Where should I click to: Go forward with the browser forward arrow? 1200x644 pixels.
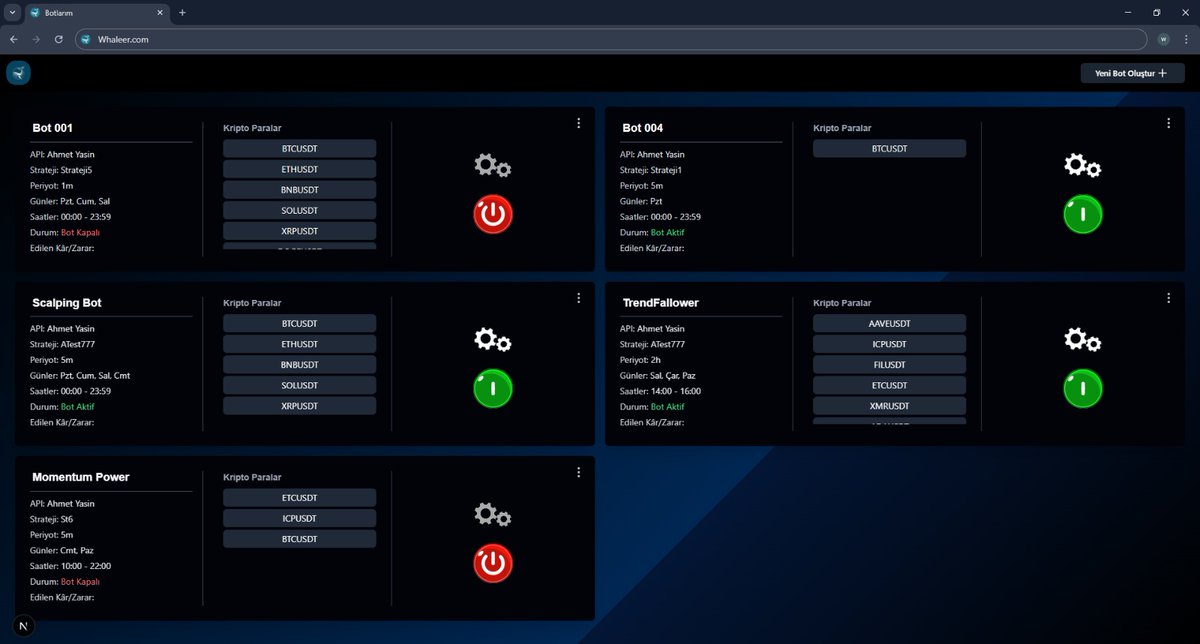tap(36, 39)
